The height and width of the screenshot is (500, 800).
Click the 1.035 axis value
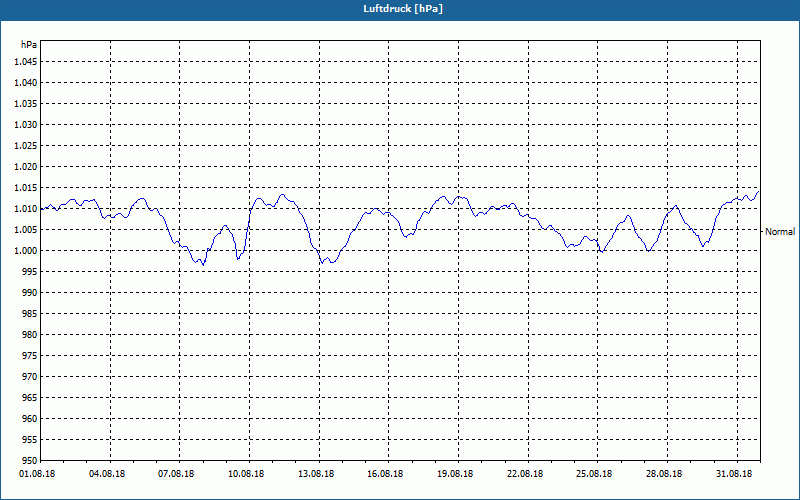pos(26,104)
